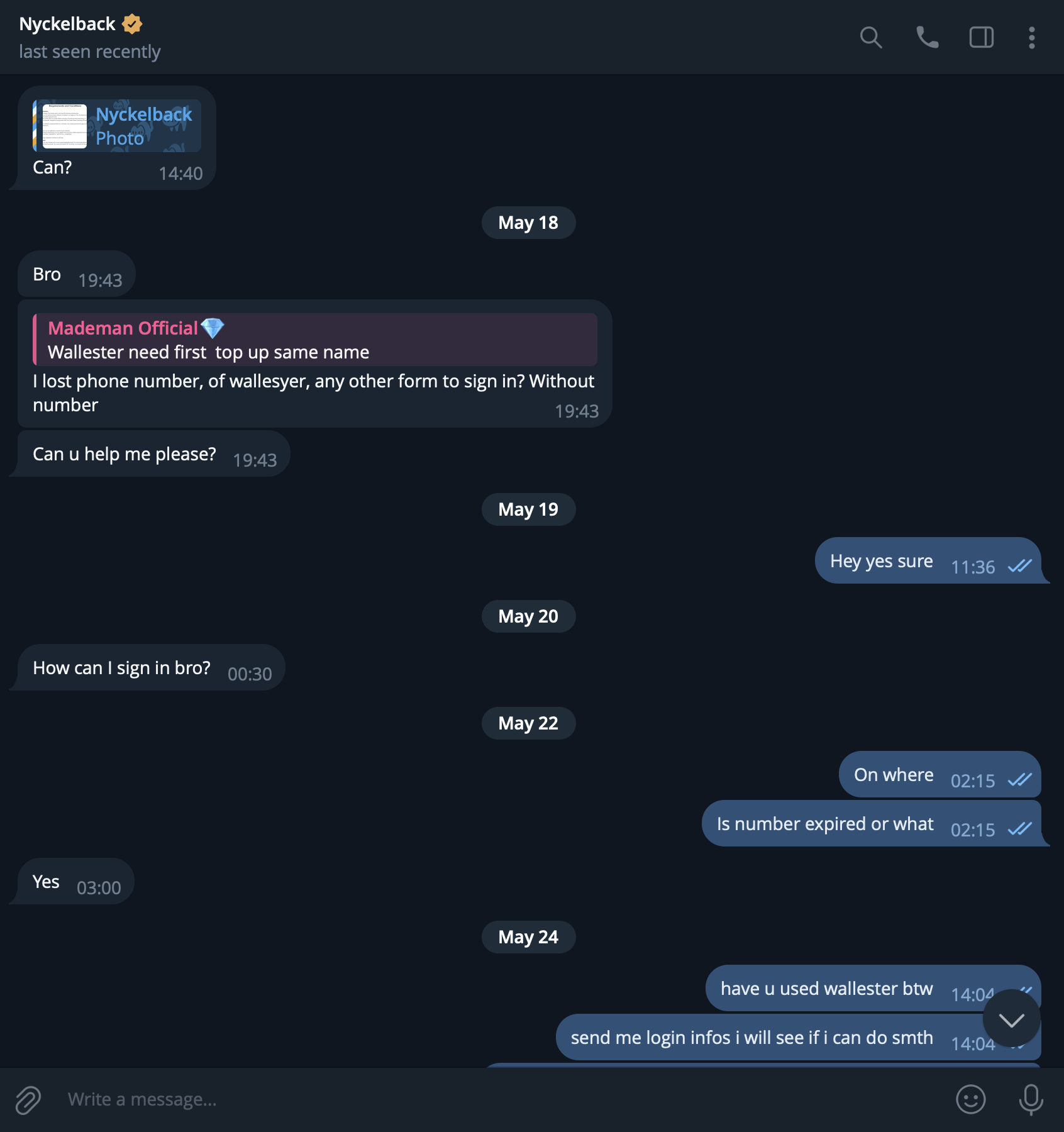Open the replied Nyckelback Photo thumbnail
The height and width of the screenshot is (1132, 1064).
pos(64,126)
